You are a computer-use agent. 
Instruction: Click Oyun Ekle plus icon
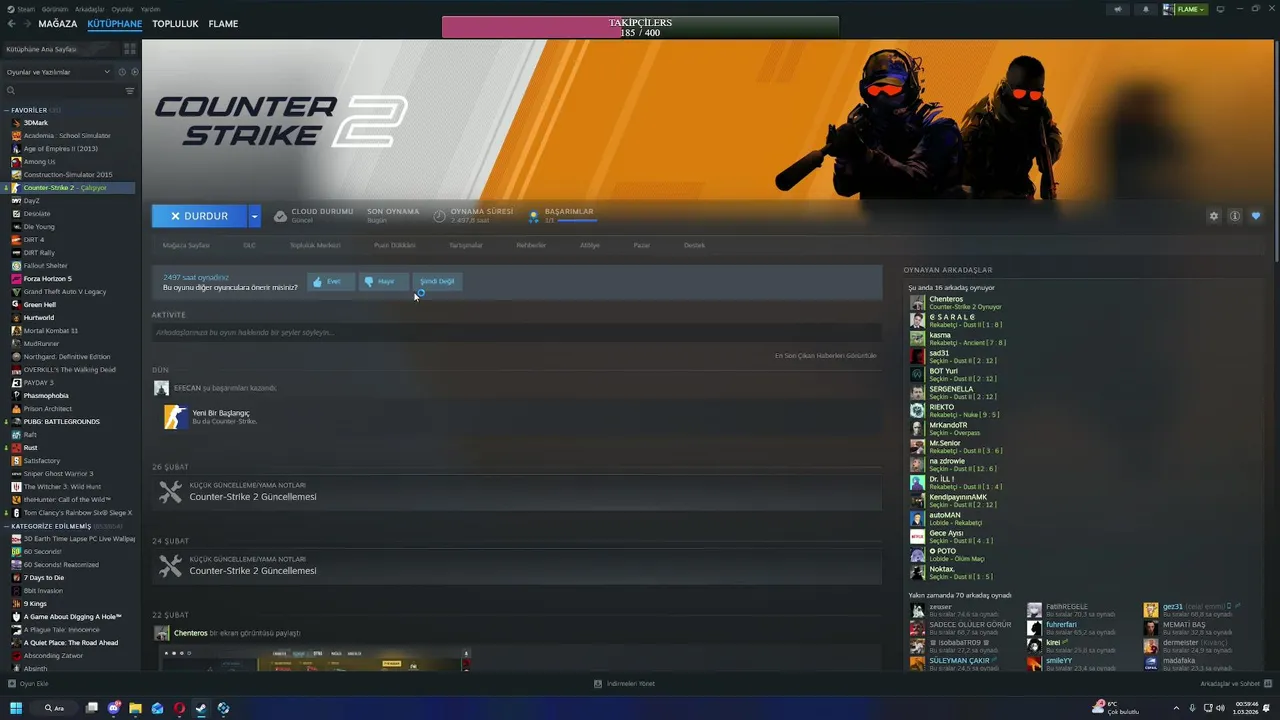pyautogui.click(x=12, y=684)
